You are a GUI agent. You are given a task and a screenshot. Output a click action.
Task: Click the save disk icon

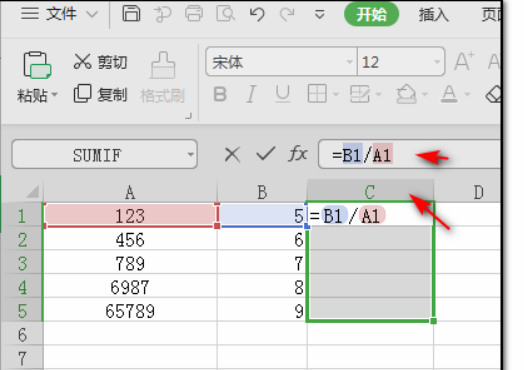(x=131, y=14)
